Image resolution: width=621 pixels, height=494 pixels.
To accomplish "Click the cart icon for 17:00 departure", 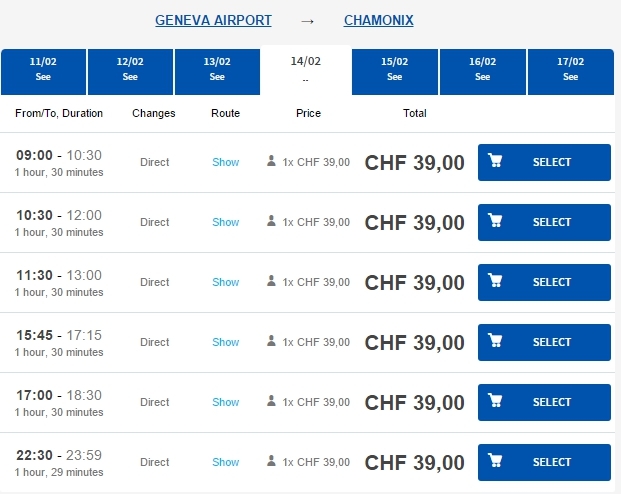I will point(495,401).
